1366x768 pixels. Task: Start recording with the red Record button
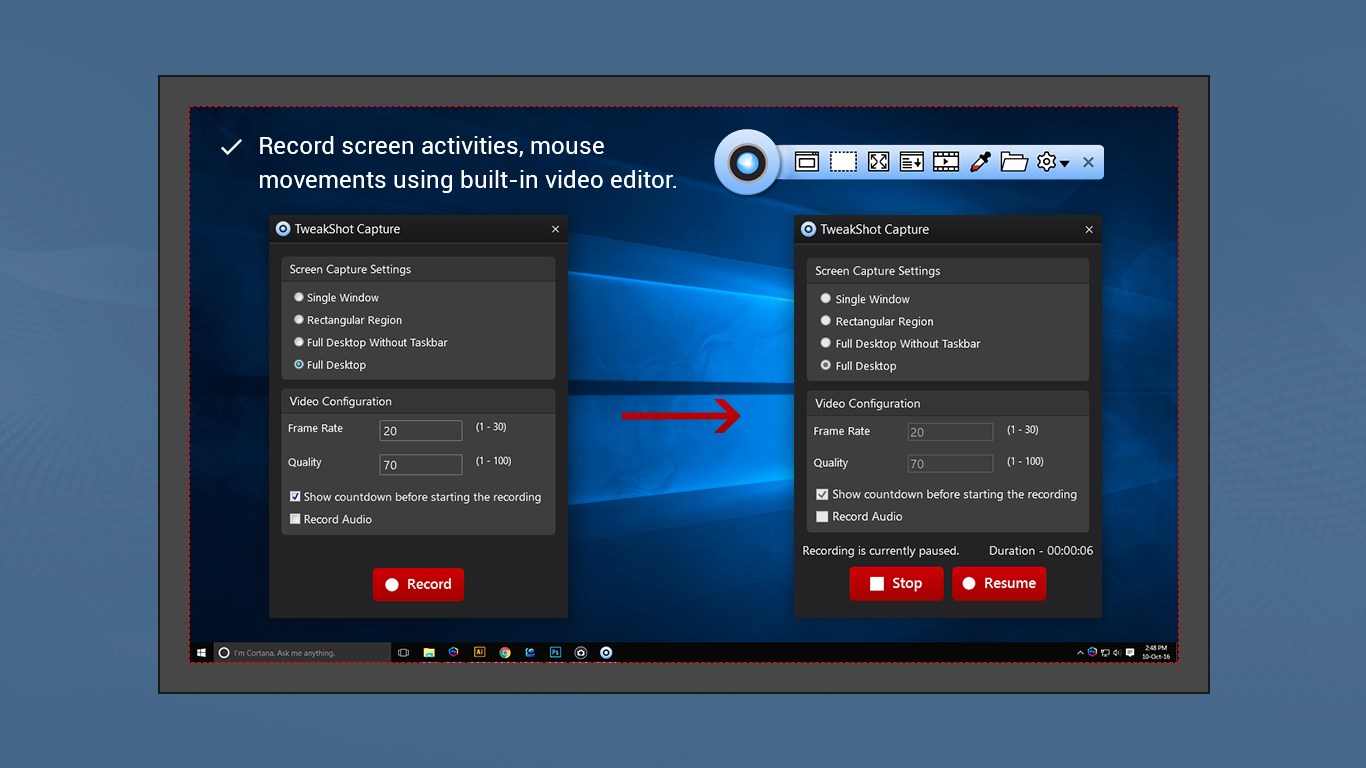(418, 584)
